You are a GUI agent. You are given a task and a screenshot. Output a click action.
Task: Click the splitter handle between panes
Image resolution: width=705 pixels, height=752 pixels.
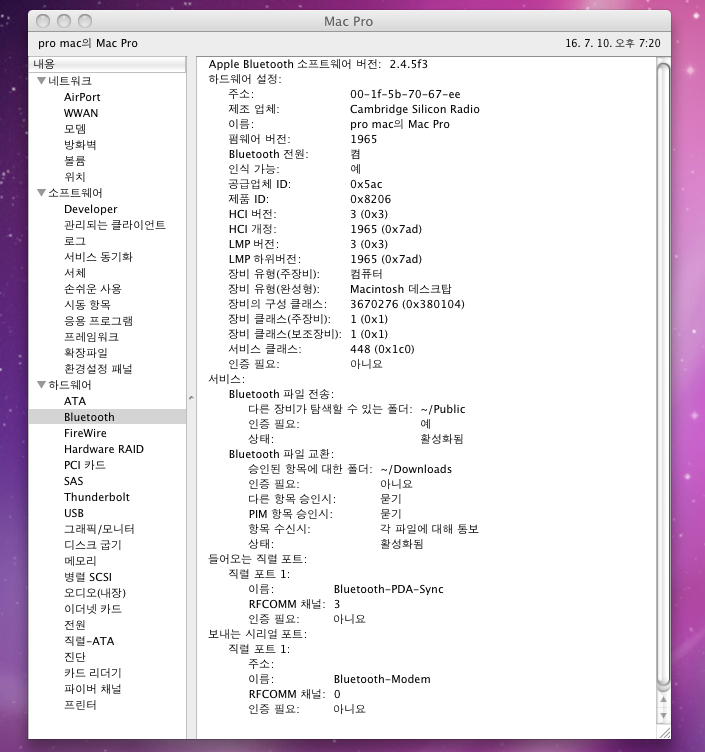tap(190, 398)
